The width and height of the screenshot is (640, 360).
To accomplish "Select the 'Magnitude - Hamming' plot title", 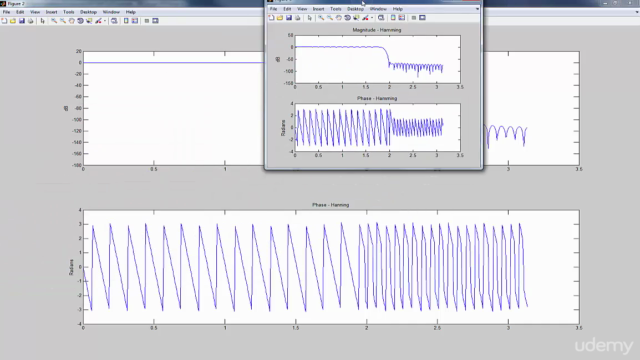I will click(x=377, y=30).
